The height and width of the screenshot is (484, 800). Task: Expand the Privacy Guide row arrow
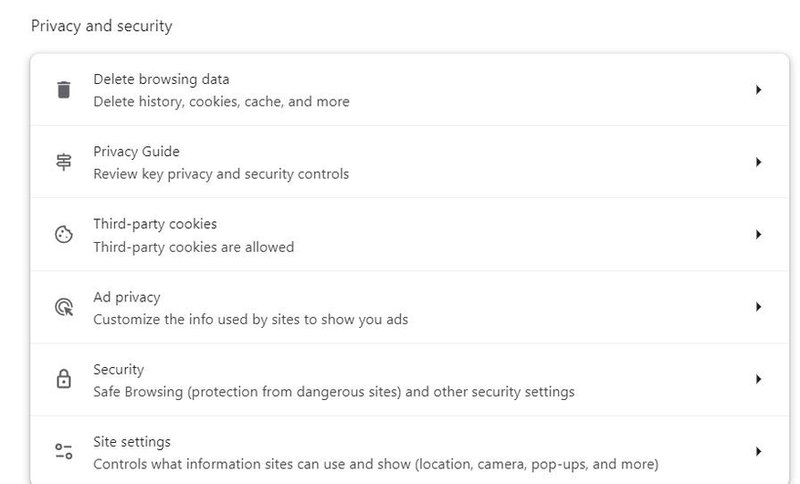759,162
